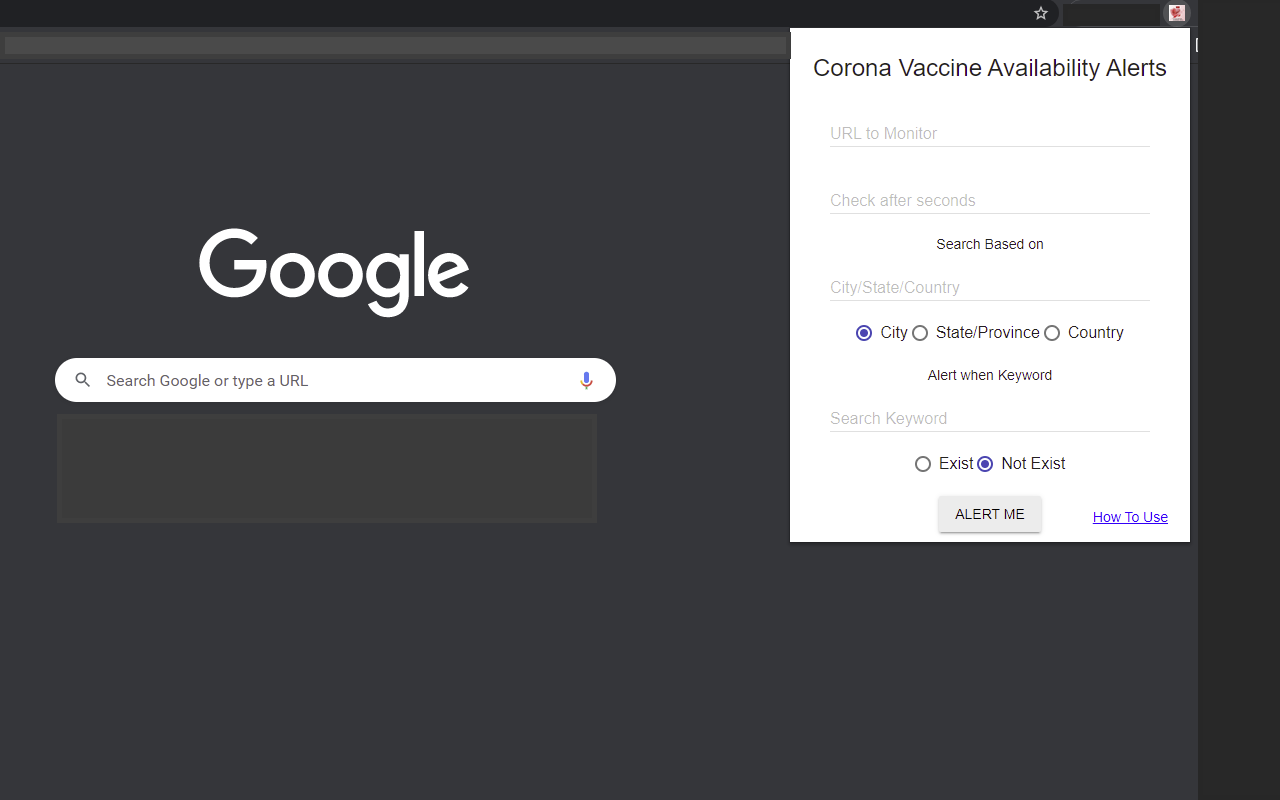The width and height of the screenshot is (1280, 800).
Task: Click the bookmark star icon
Action: [x=1041, y=13]
